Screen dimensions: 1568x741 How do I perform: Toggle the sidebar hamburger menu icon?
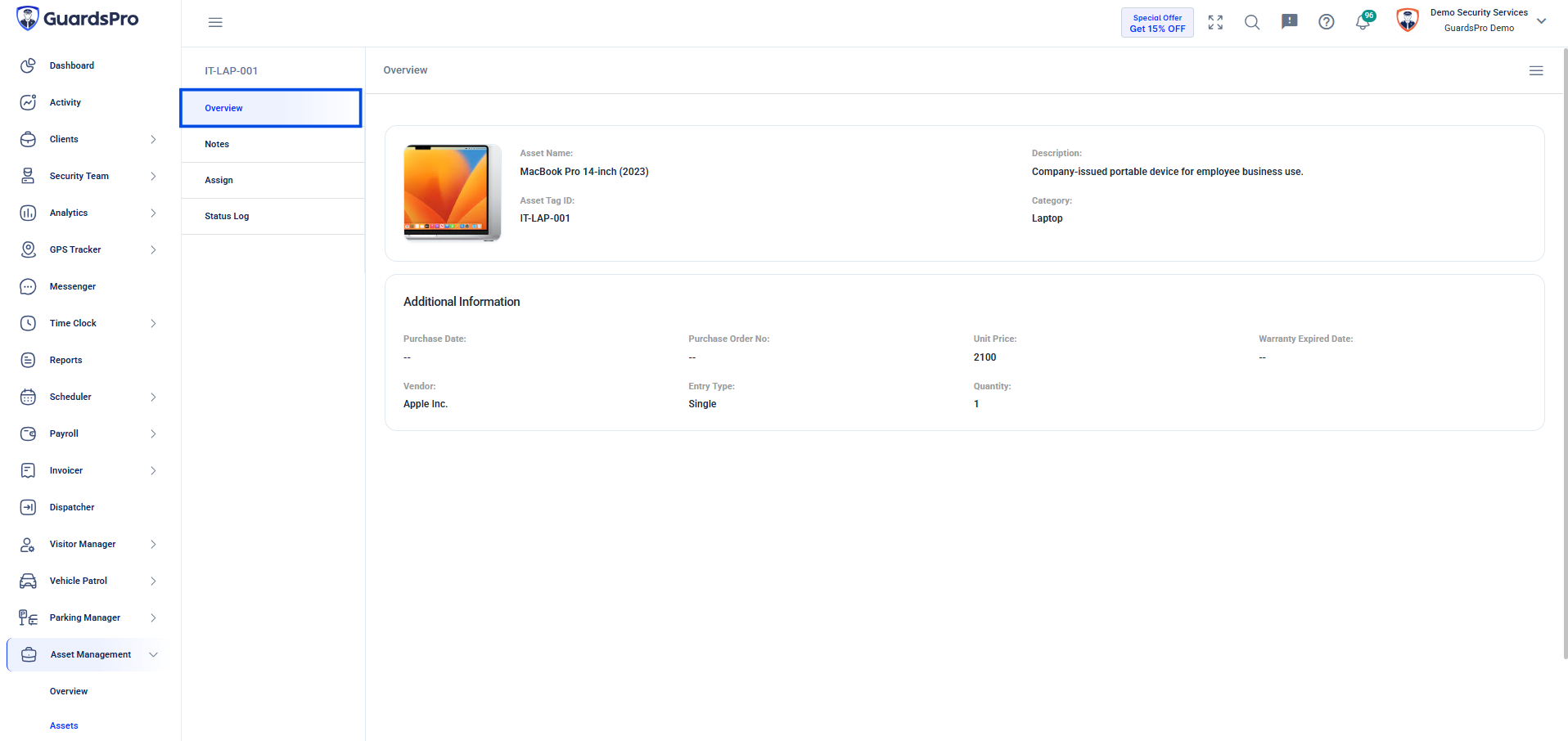[215, 22]
